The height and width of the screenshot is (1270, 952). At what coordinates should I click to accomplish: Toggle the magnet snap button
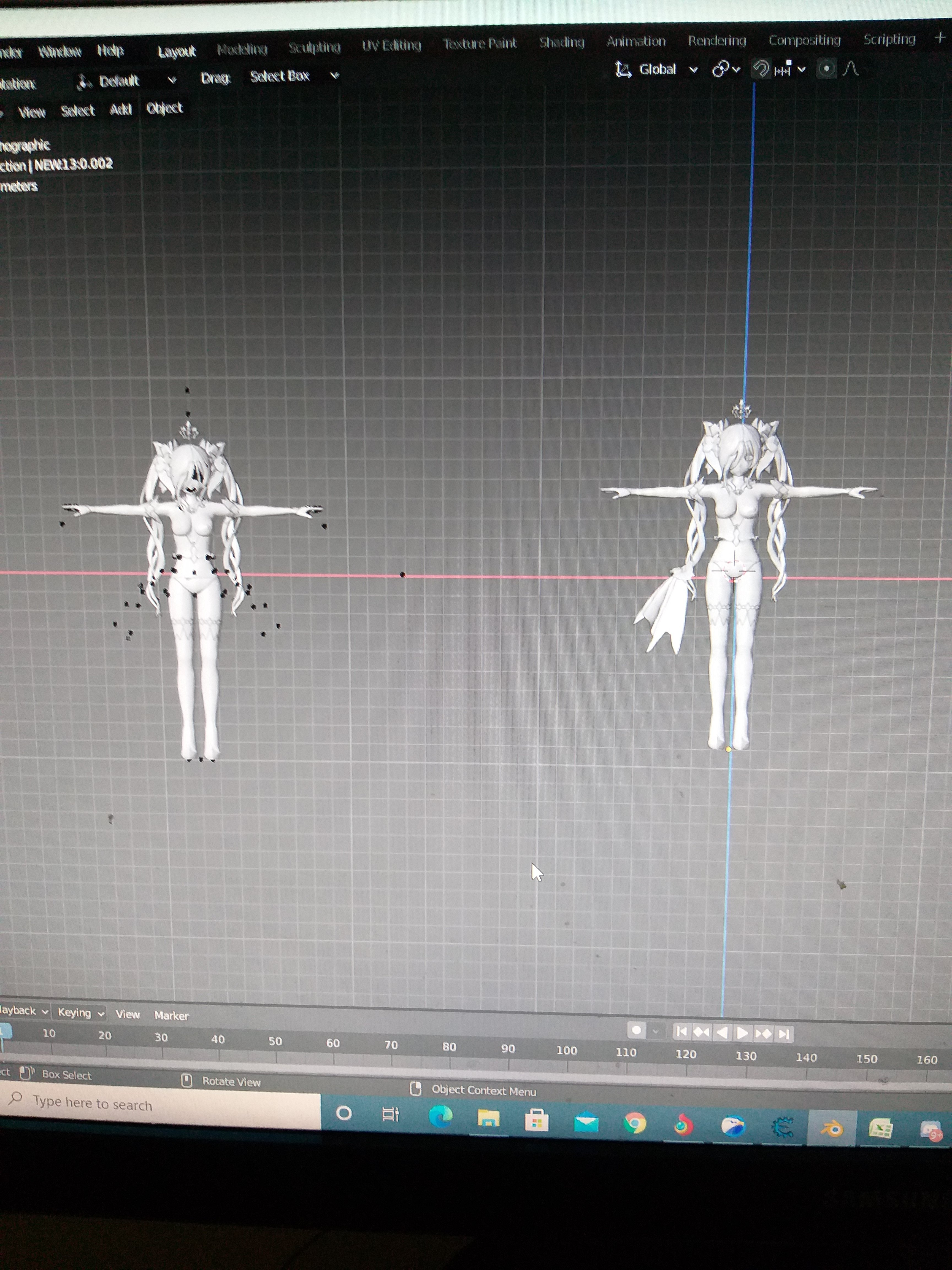pos(761,69)
